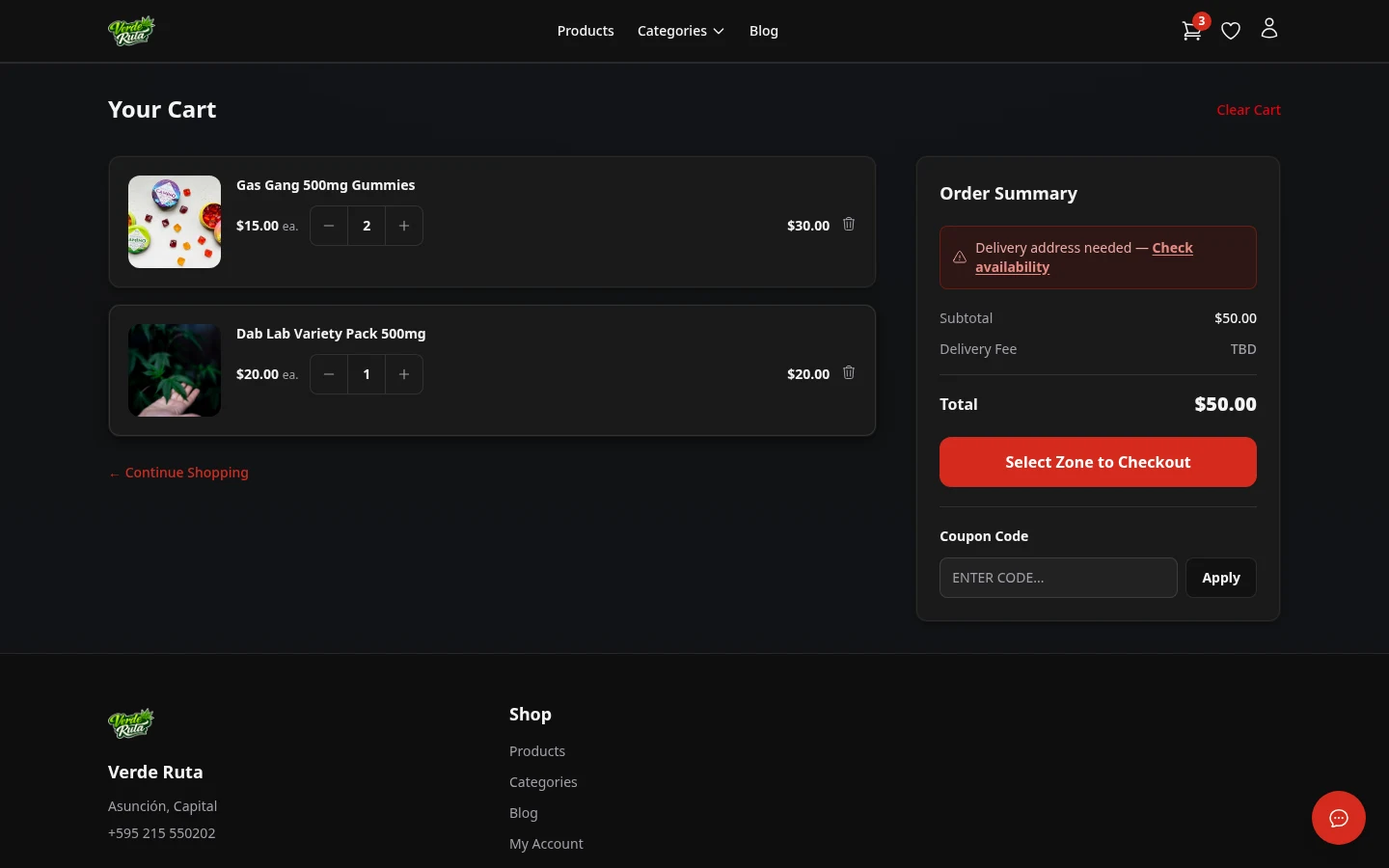1389x868 pixels.
Task: Open the Blog page from the navbar
Action: coord(763,30)
